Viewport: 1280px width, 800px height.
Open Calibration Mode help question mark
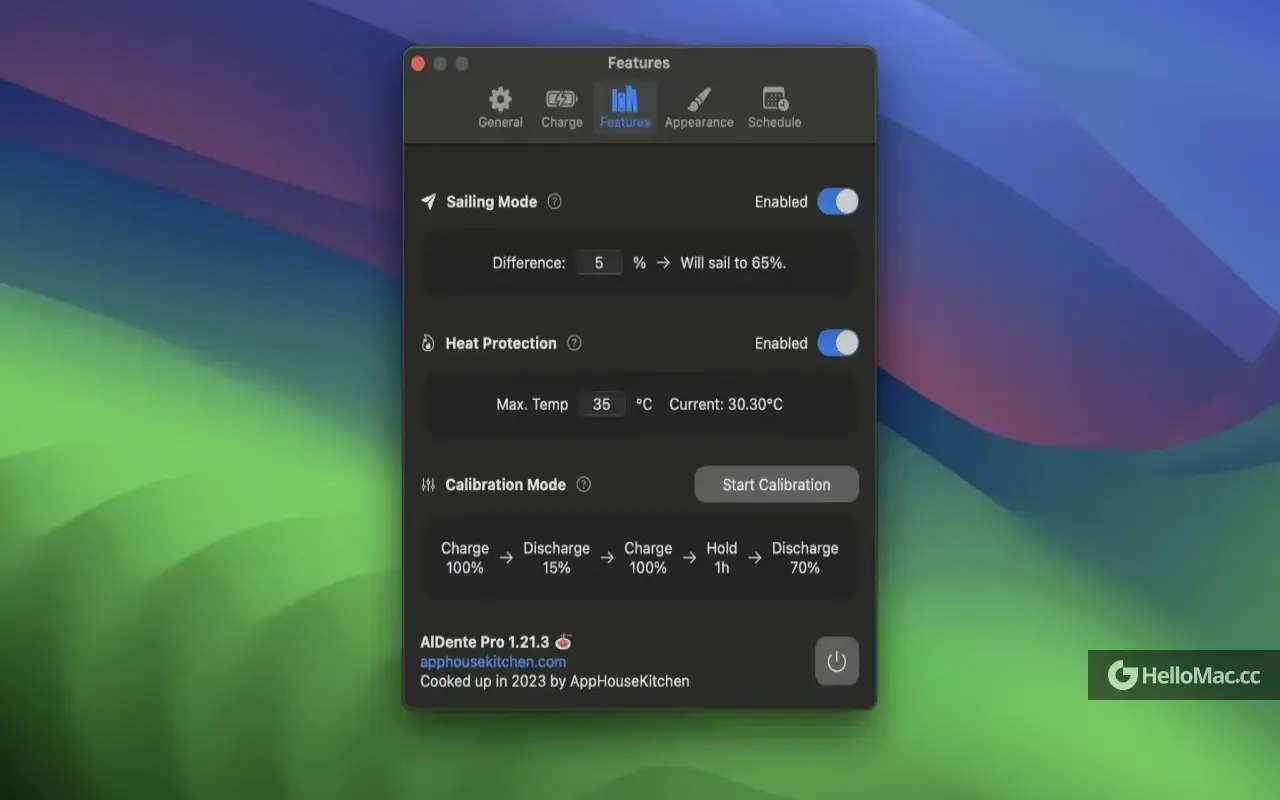click(584, 484)
